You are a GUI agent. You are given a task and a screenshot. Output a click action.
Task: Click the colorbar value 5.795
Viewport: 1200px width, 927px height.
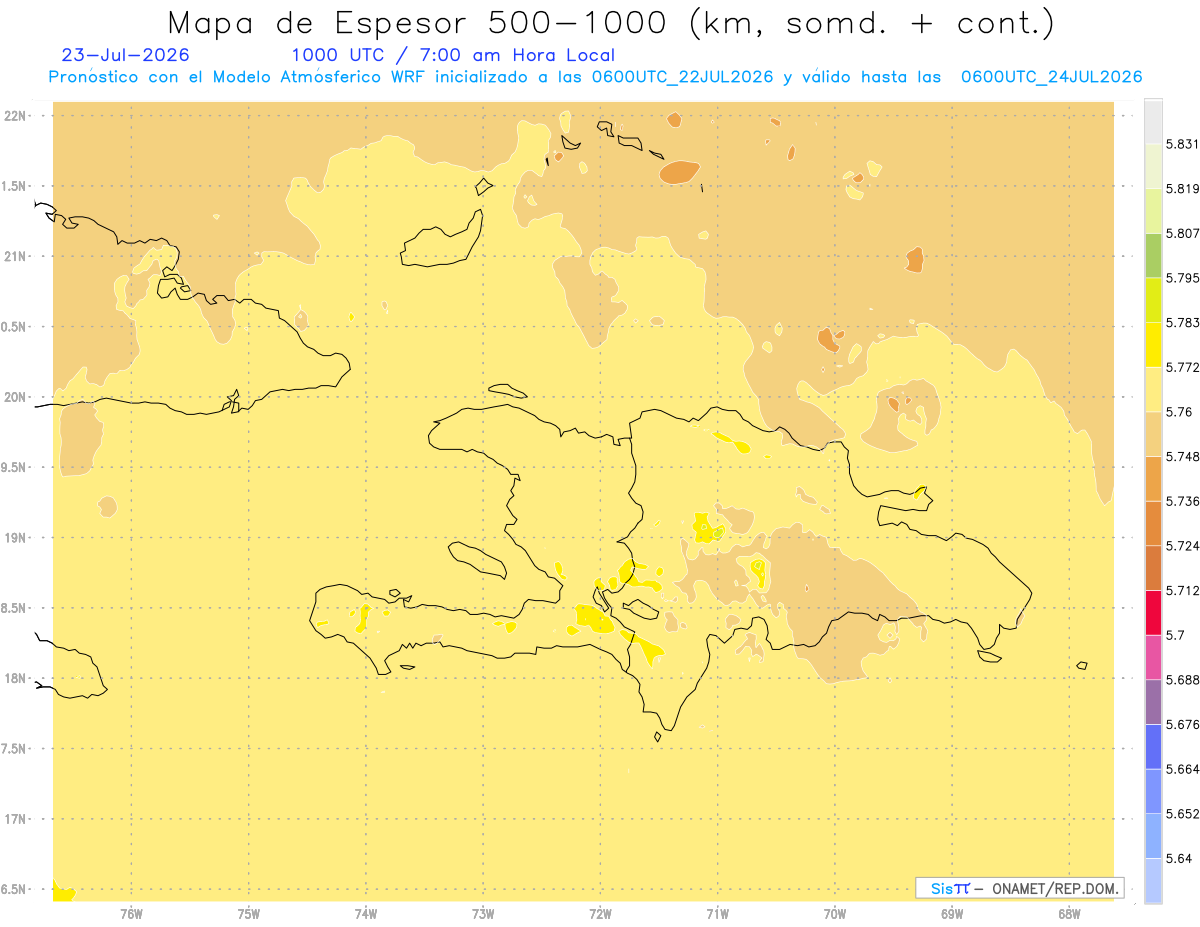[1182, 278]
